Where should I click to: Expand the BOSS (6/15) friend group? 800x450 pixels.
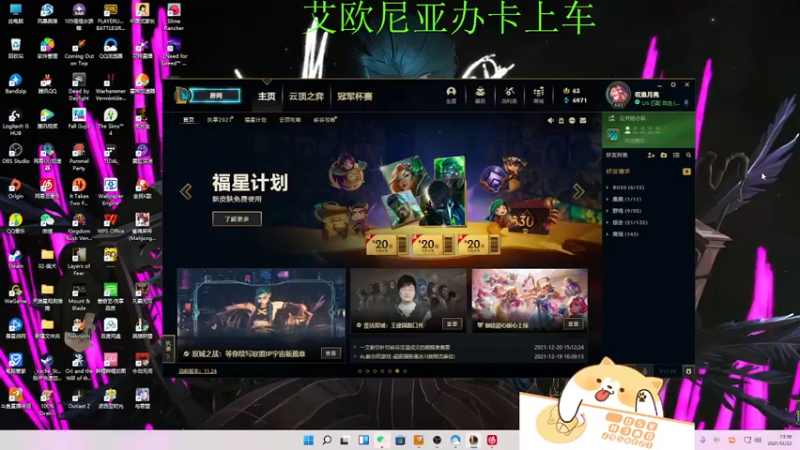point(626,187)
